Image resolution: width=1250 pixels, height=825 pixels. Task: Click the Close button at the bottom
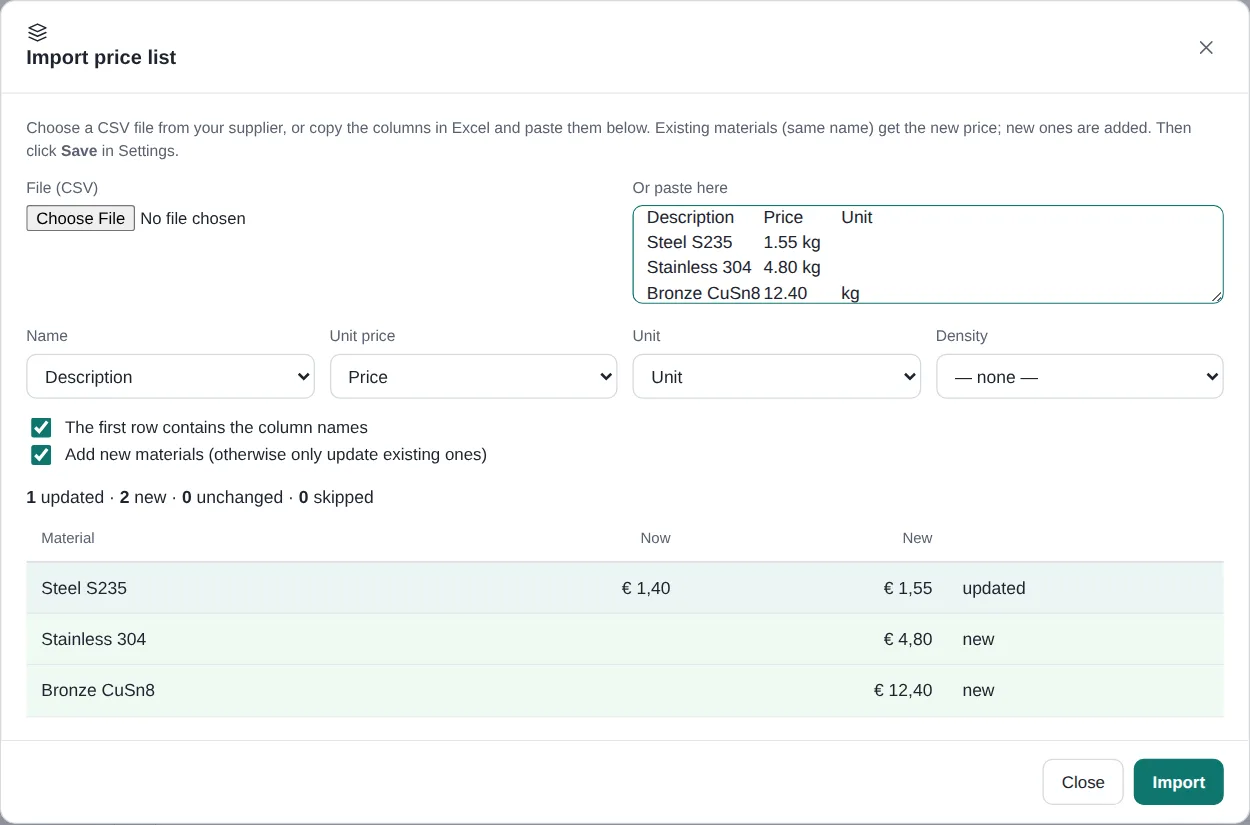1083,782
